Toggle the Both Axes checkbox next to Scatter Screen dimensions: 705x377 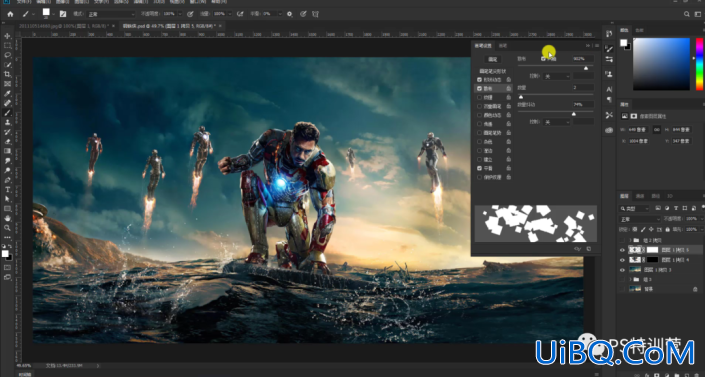pyautogui.click(x=543, y=59)
